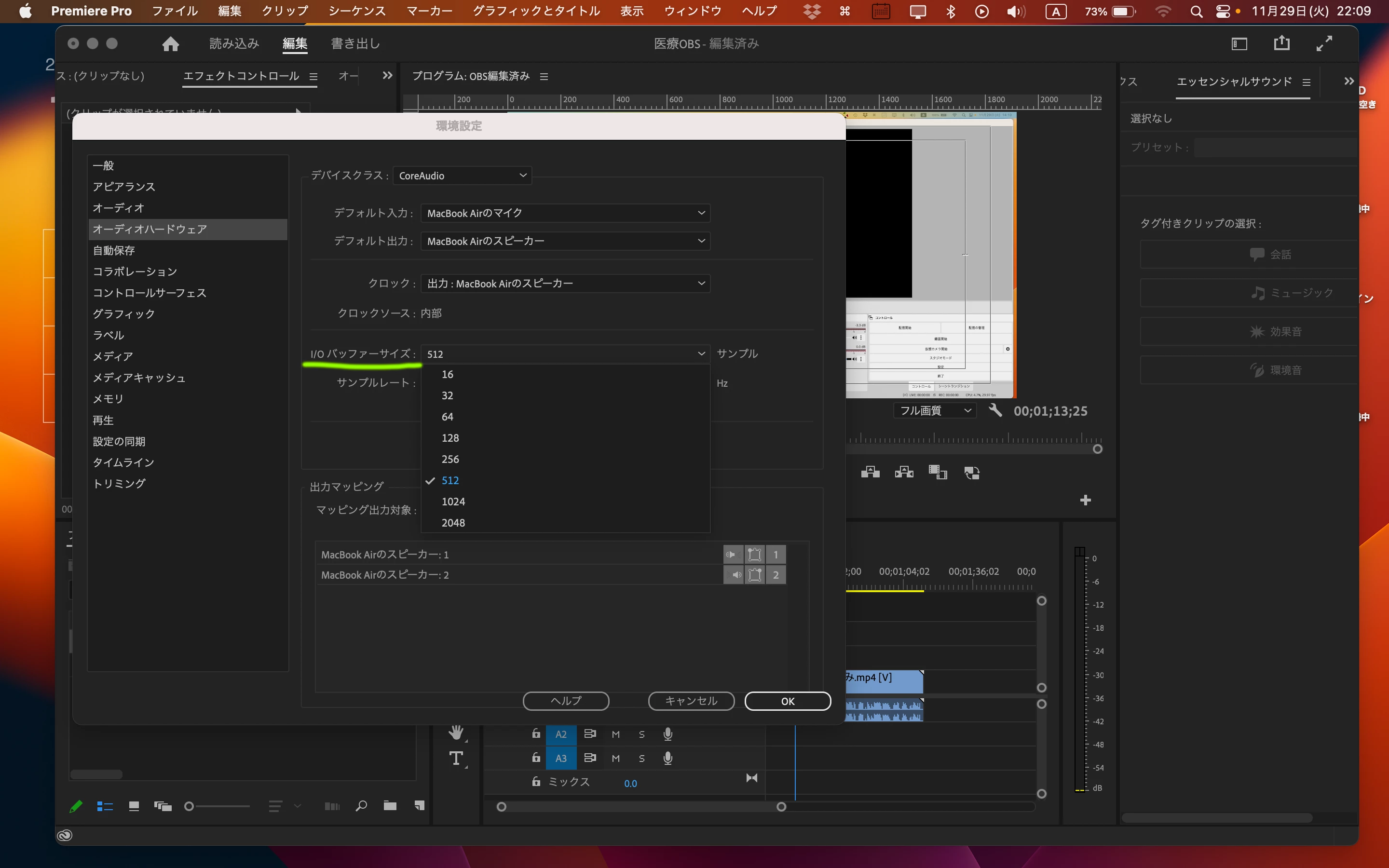The width and height of the screenshot is (1389, 868).
Task: Click the new bin folder icon
Action: point(390,806)
